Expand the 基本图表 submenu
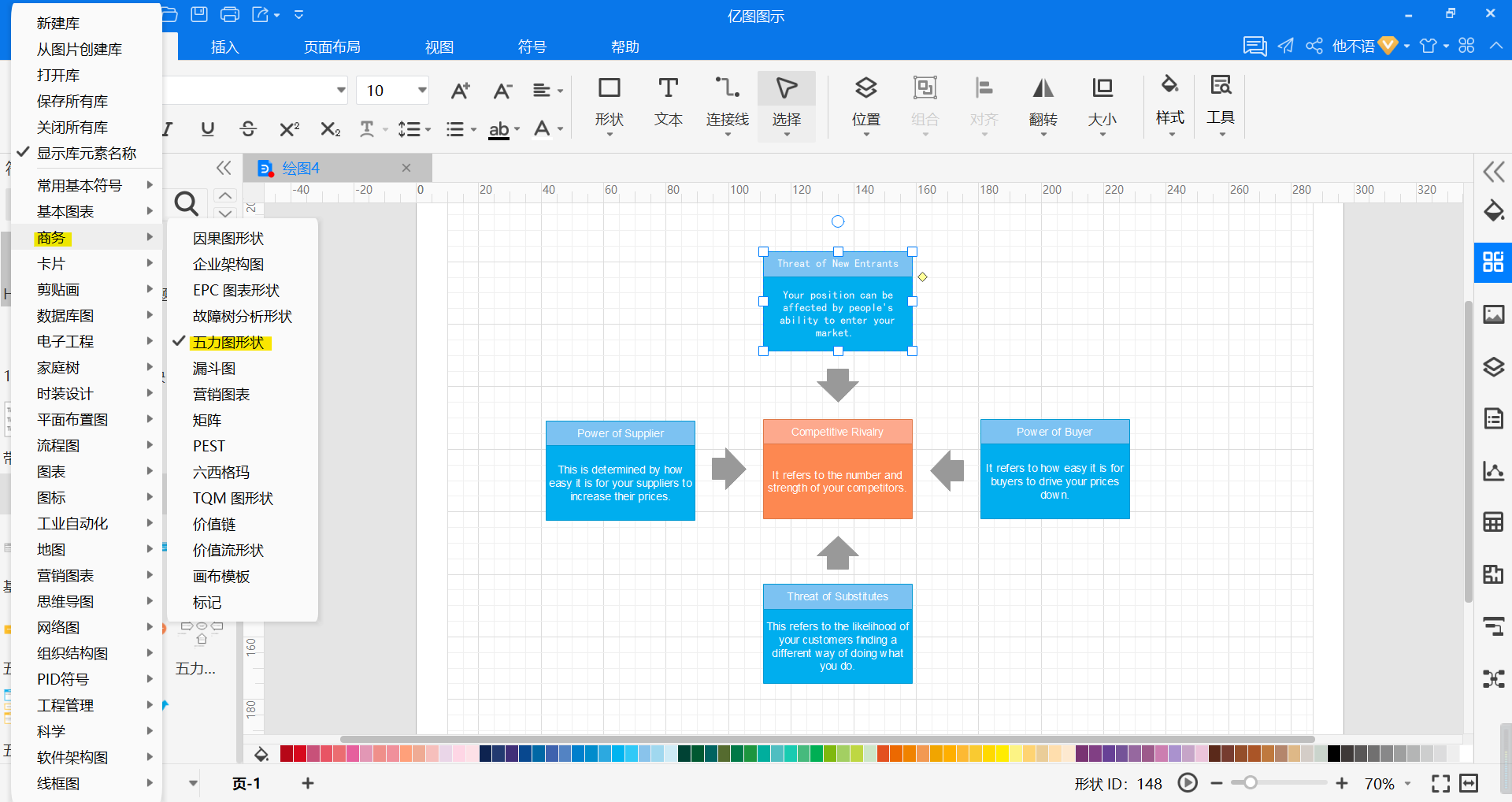 (x=87, y=211)
